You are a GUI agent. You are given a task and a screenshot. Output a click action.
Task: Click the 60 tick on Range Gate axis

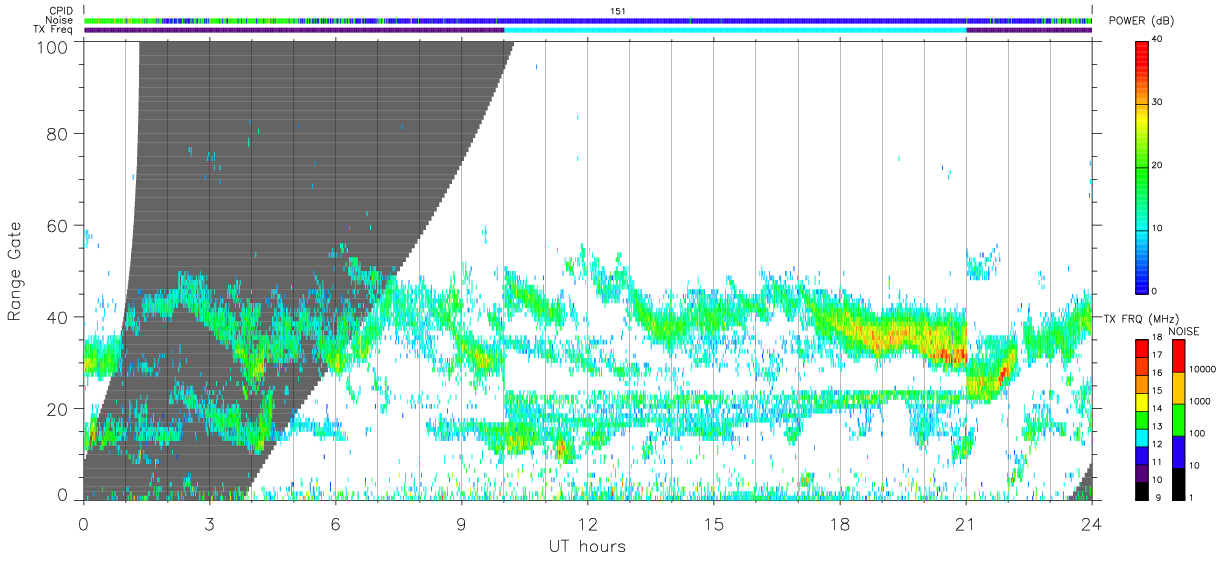point(57,226)
